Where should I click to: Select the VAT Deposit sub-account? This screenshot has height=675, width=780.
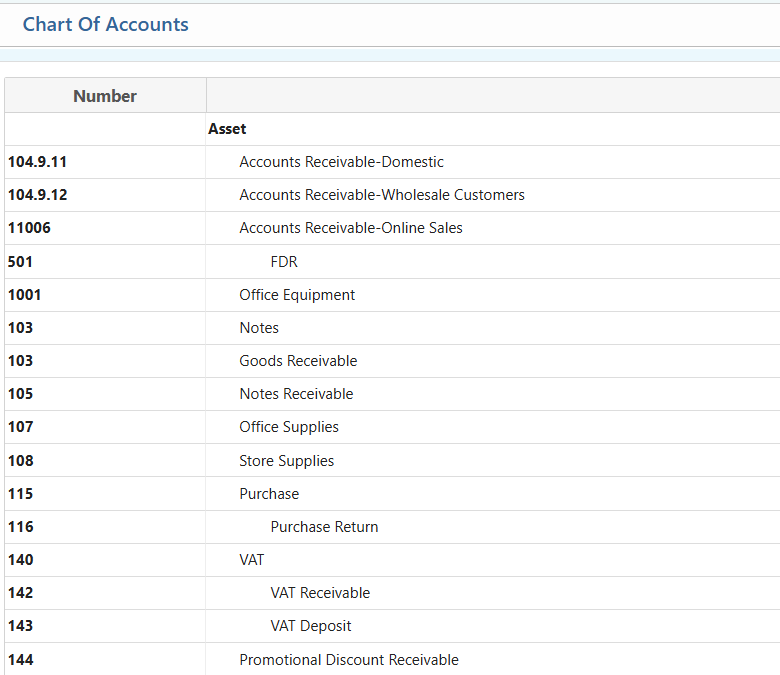point(311,626)
